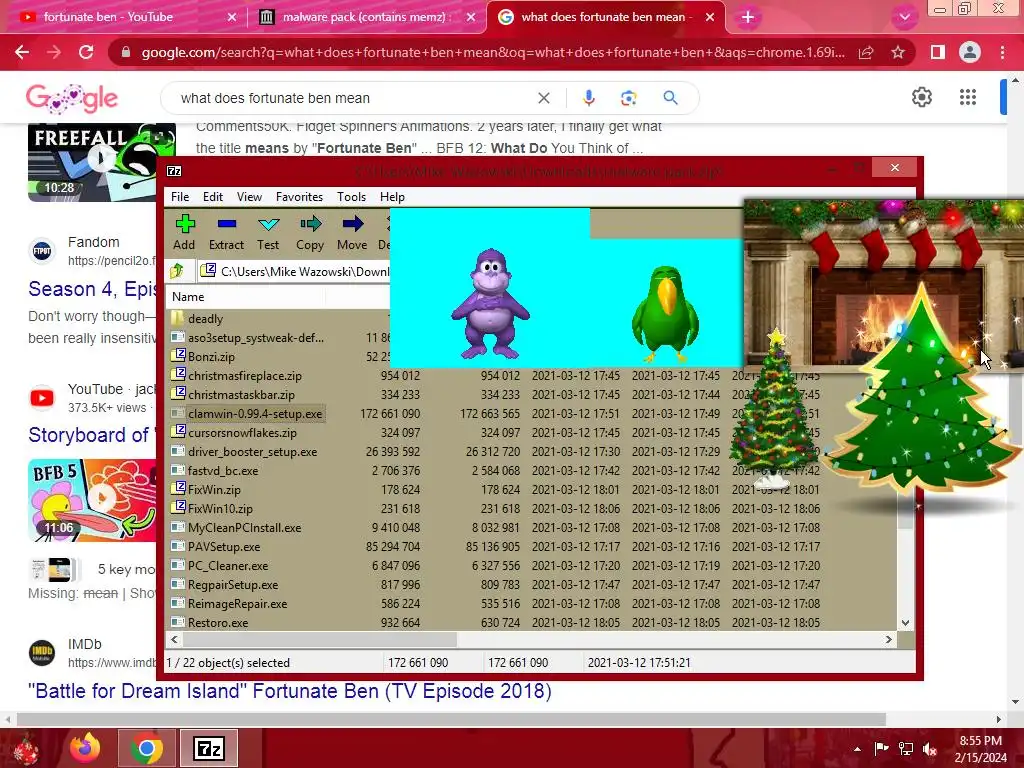Open the Help menu in 7-Zip
This screenshot has width=1024, height=768.
(392, 197)
